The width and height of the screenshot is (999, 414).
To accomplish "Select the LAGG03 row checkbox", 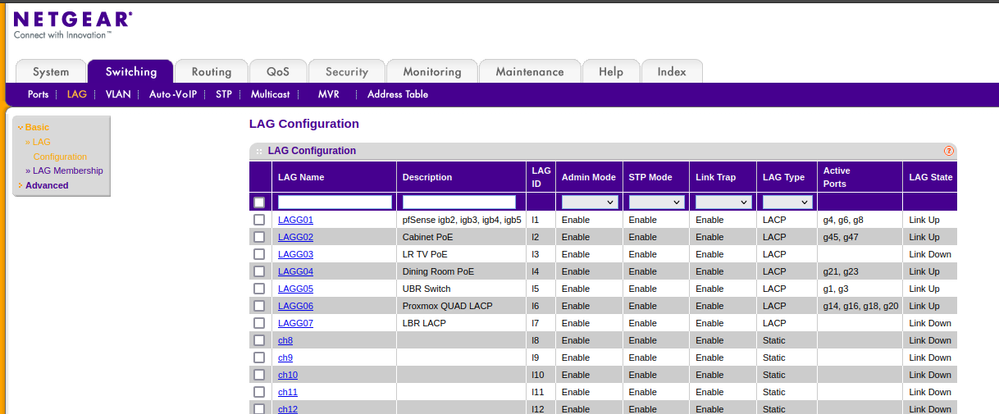I will (259, 254).
